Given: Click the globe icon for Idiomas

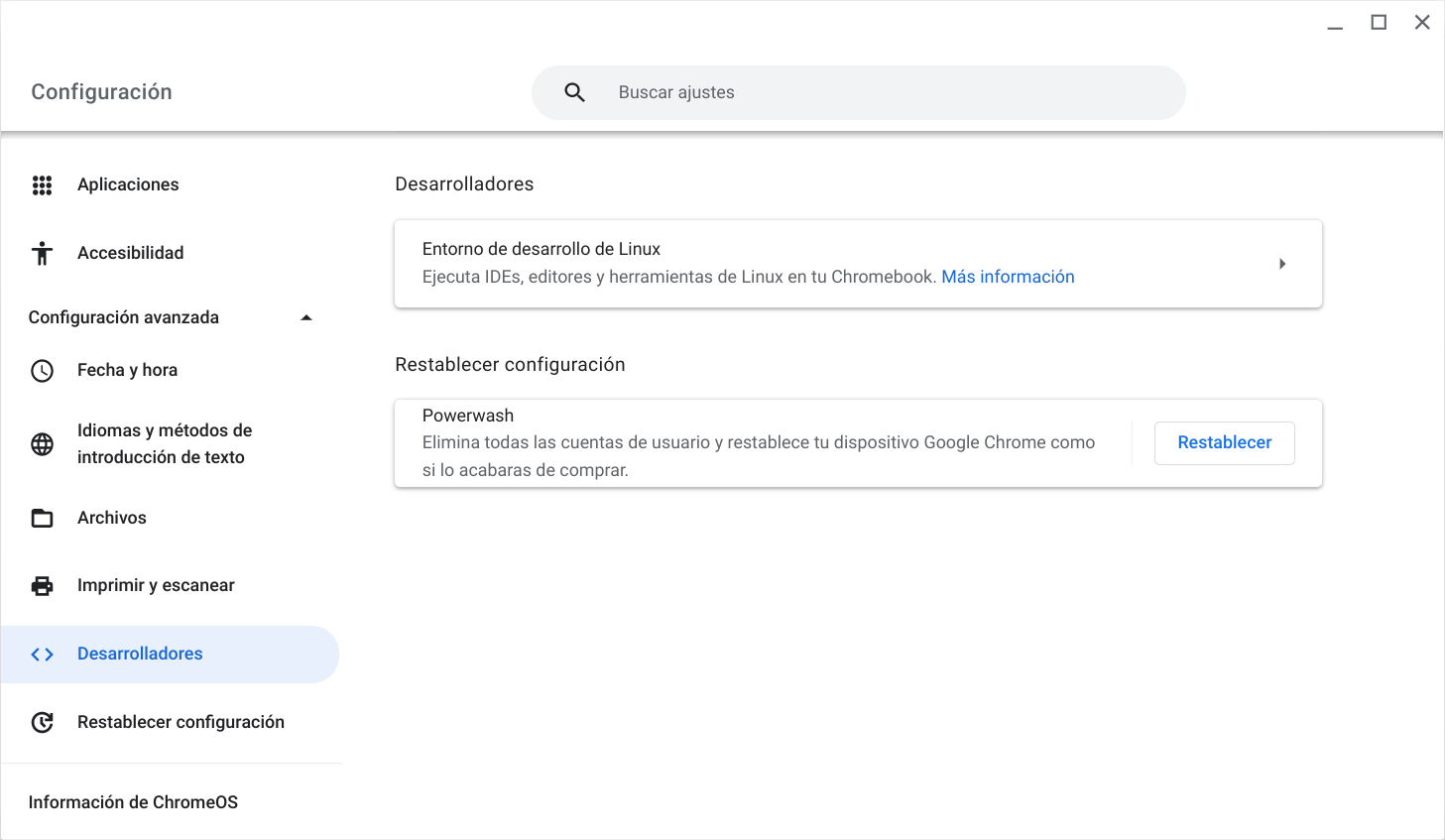Looking at the screenshot, I should coord(42,444).
